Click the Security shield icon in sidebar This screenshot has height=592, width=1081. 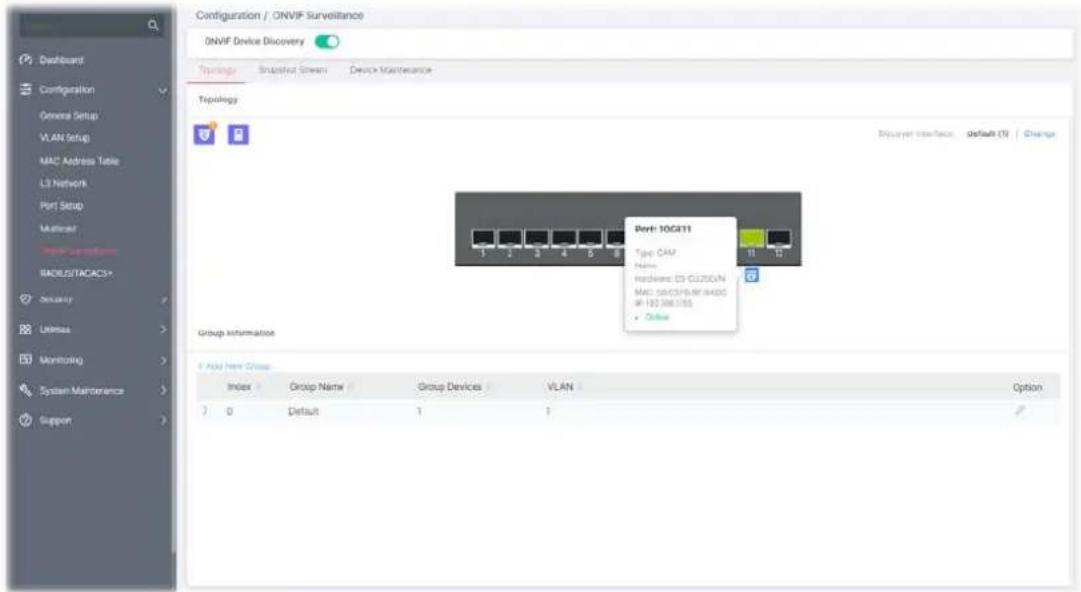(26, 299)
